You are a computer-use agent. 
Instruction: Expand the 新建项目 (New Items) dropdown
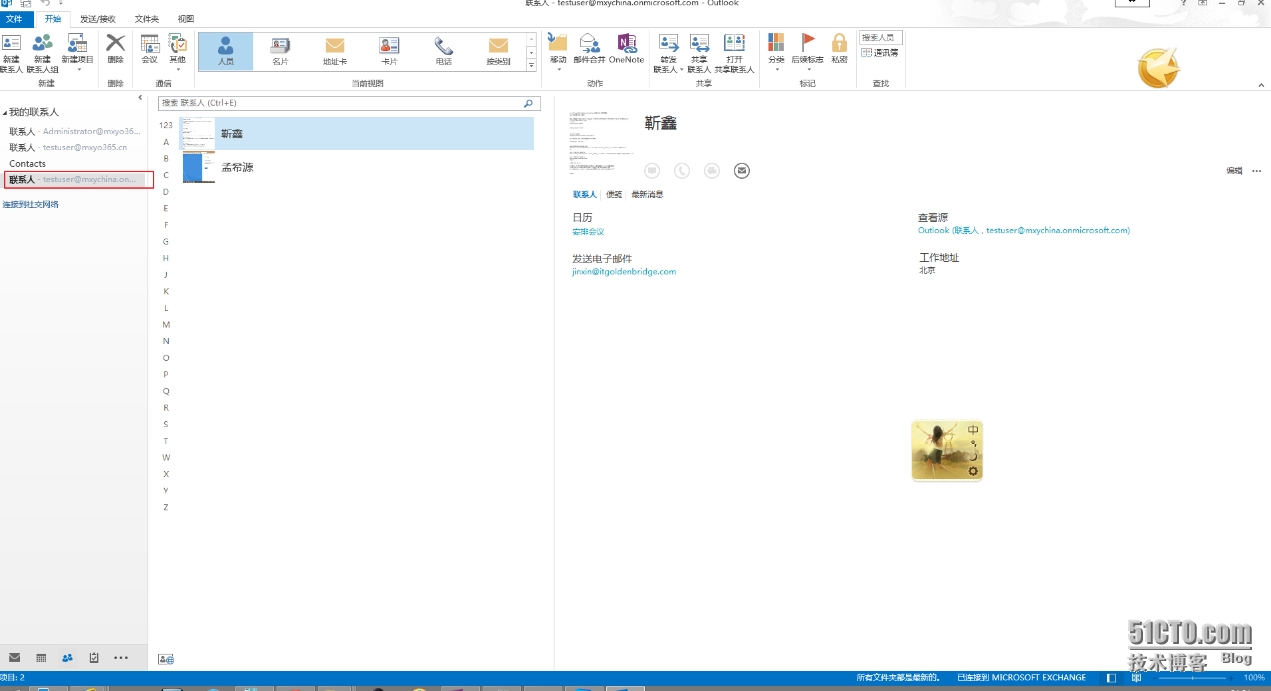pos(77,54)
